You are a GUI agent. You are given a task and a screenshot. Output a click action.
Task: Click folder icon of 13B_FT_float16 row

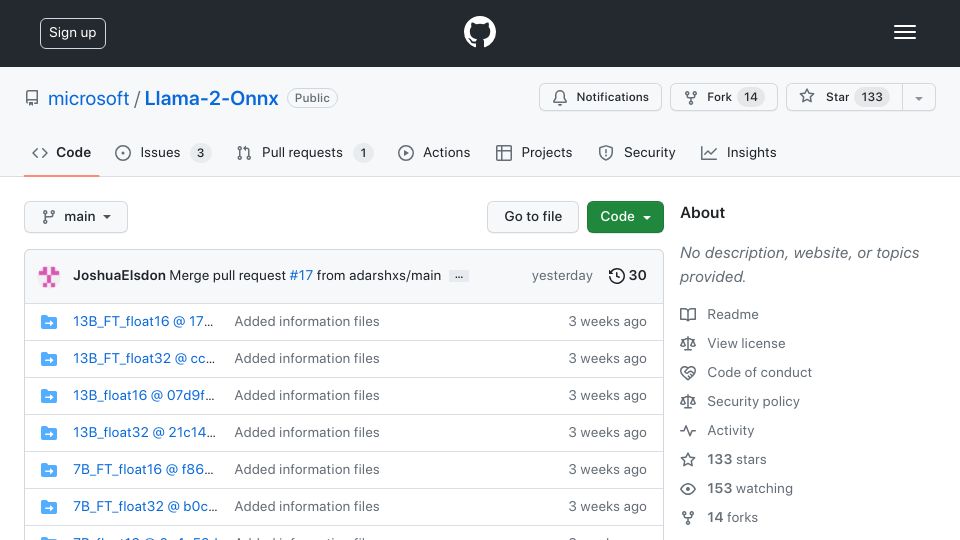click(49, 322)
